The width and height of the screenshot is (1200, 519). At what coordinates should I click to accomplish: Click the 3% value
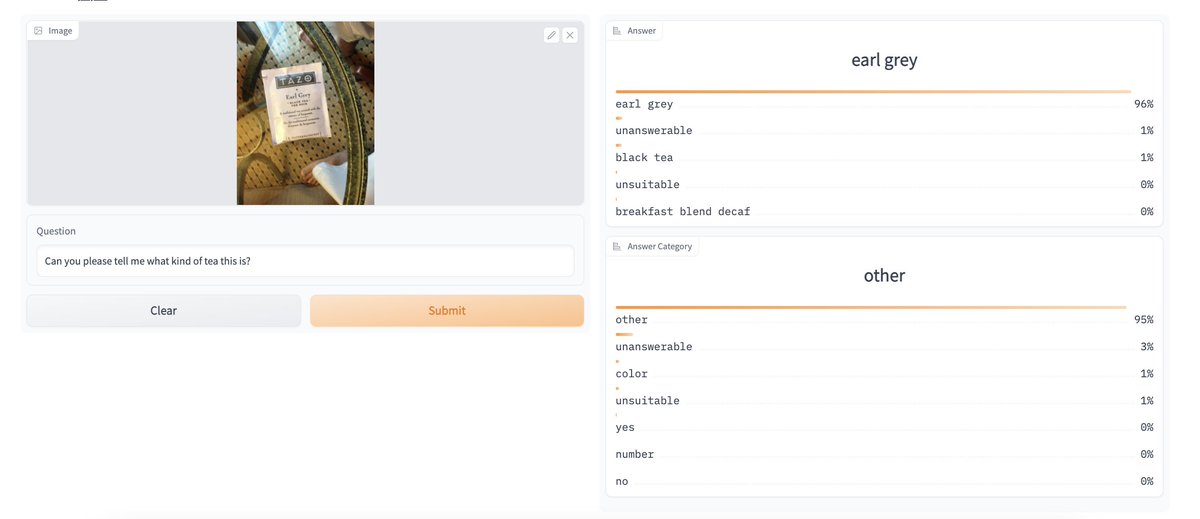pyautogui.click(x=1147, y=347)
